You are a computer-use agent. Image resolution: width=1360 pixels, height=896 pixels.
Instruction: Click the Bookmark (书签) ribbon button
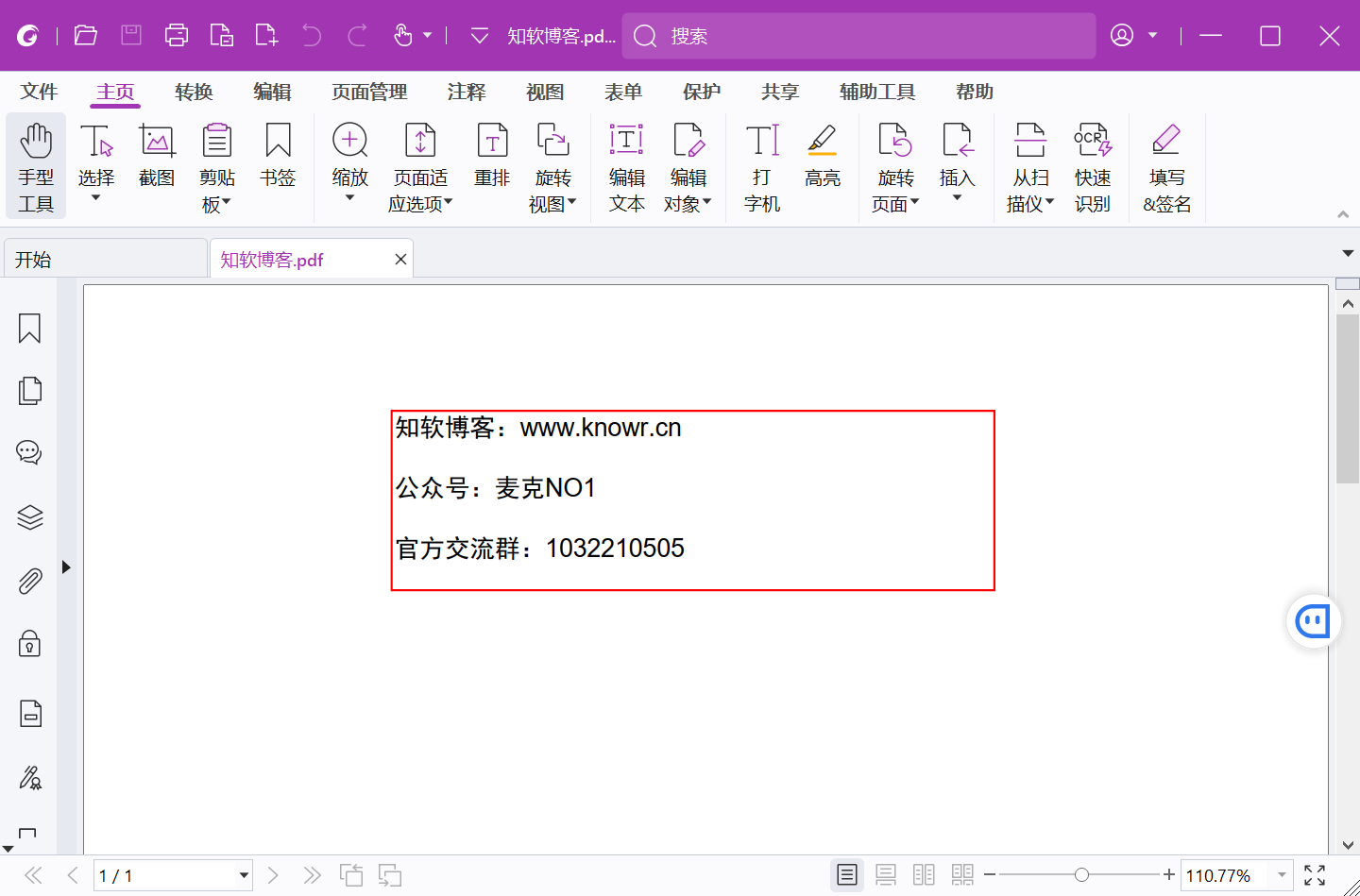[278, 156]
